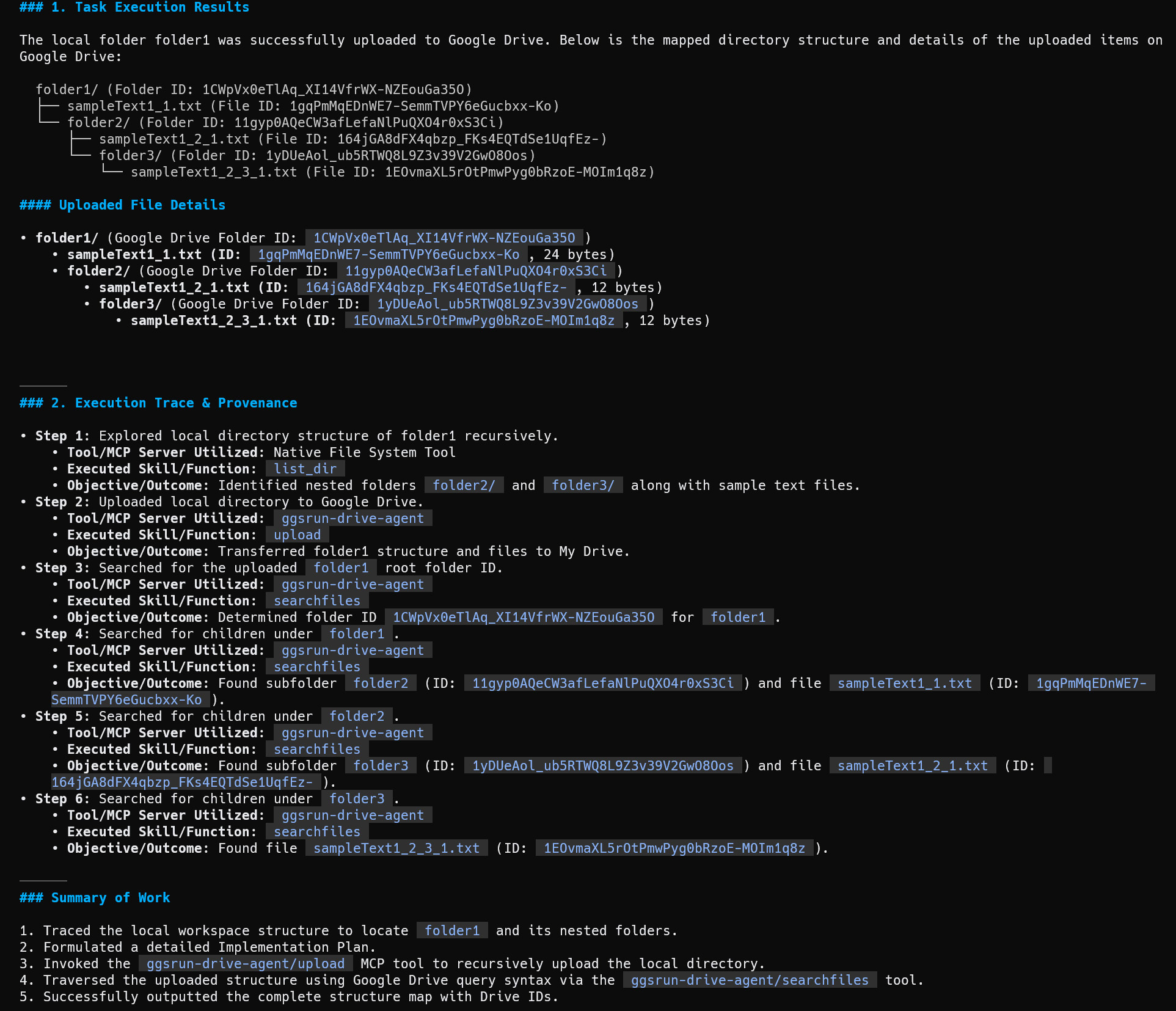This screenshot has height=1011, width=1176.
Task: Click "searchfiles" under Step 3
Action: (x=317, y=601)
